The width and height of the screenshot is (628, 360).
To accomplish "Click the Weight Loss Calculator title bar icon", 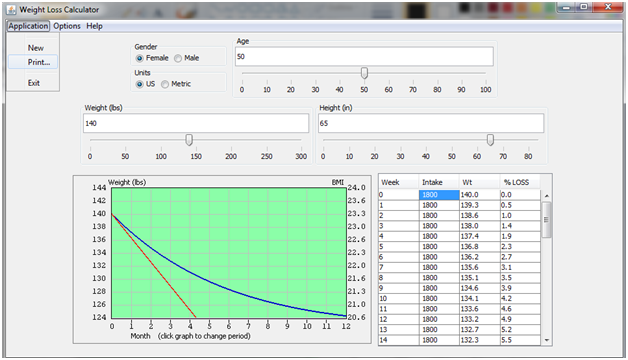I will [x=11, y=10].
